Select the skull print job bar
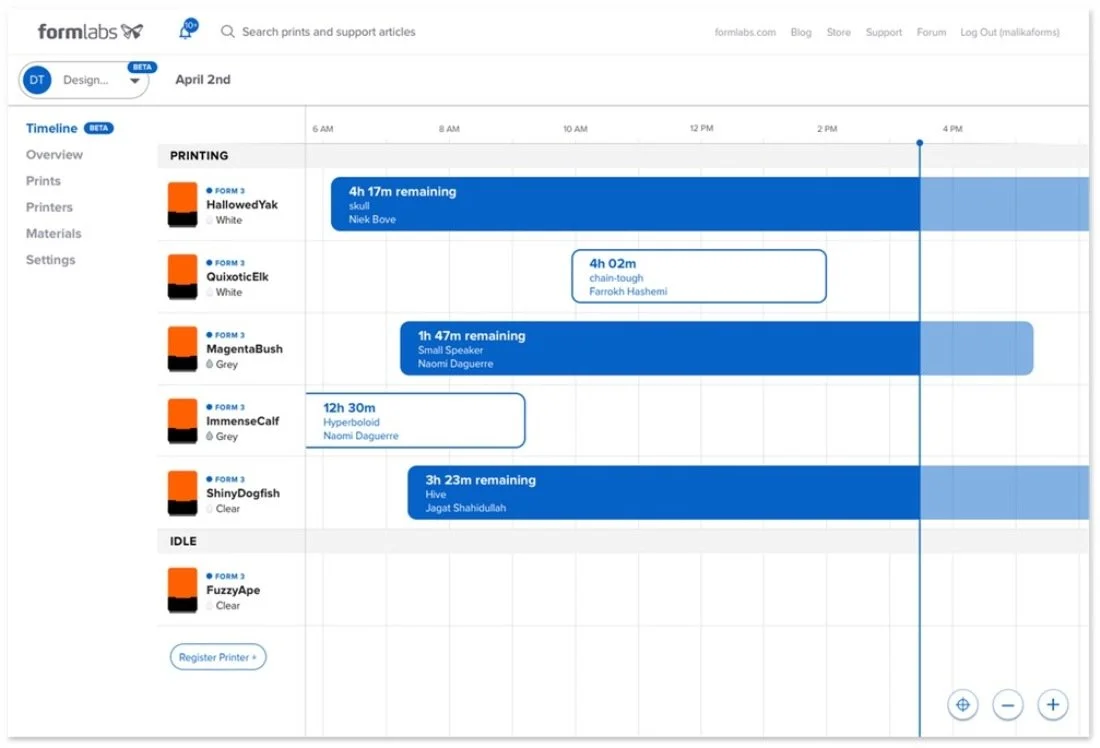 click(709, 204)
